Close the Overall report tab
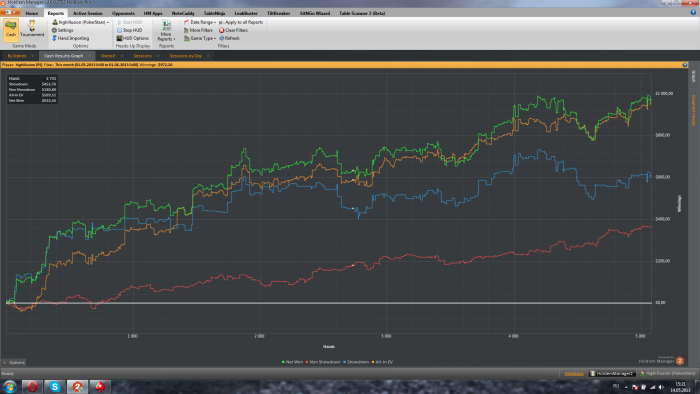The height and width of the screenshot is (394, 700). [x=122, y=56]
